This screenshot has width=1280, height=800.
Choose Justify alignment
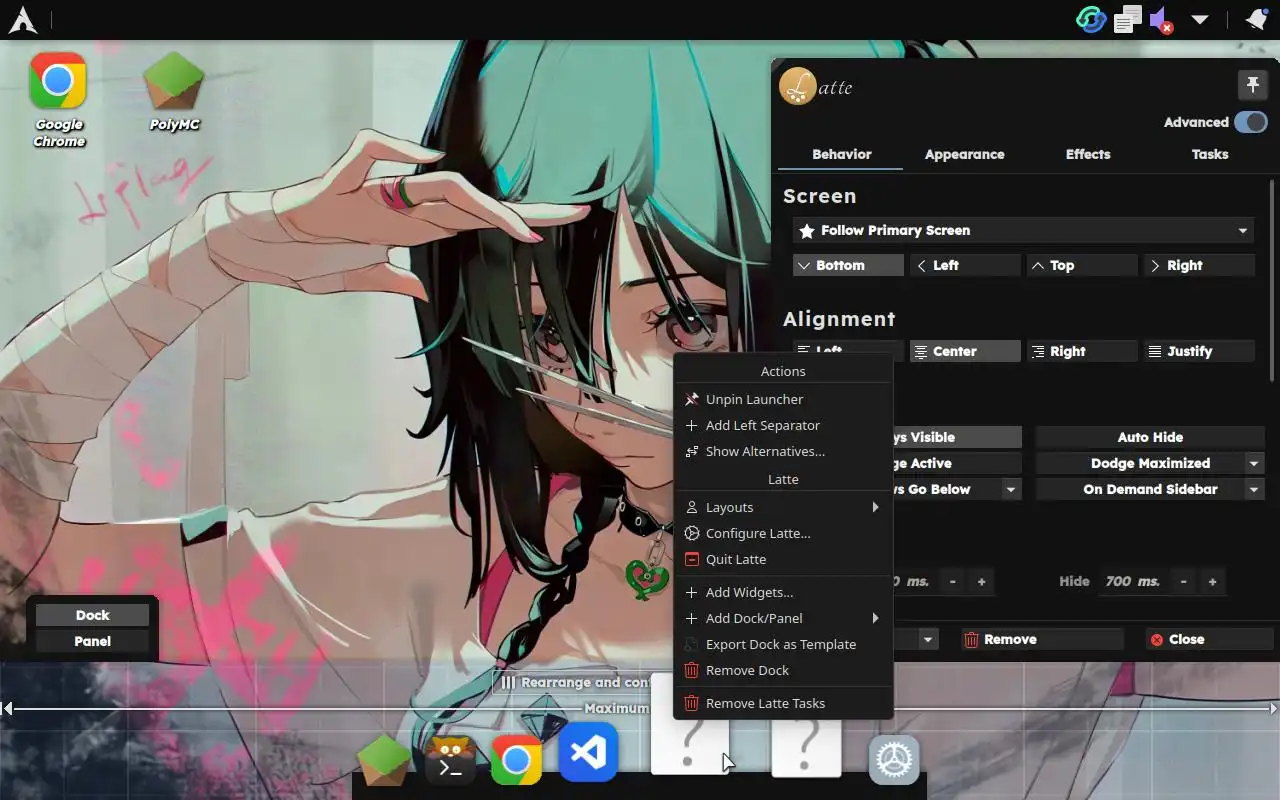[x=1199, y=351]
